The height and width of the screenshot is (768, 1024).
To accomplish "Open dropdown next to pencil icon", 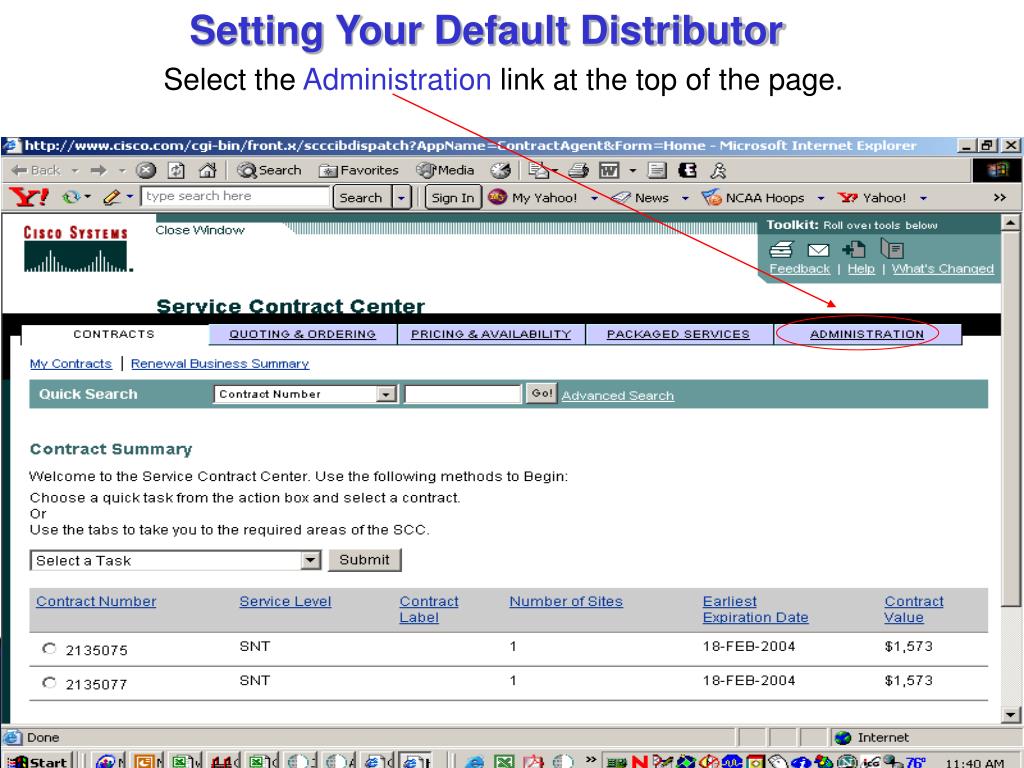I will click(130, 197).
